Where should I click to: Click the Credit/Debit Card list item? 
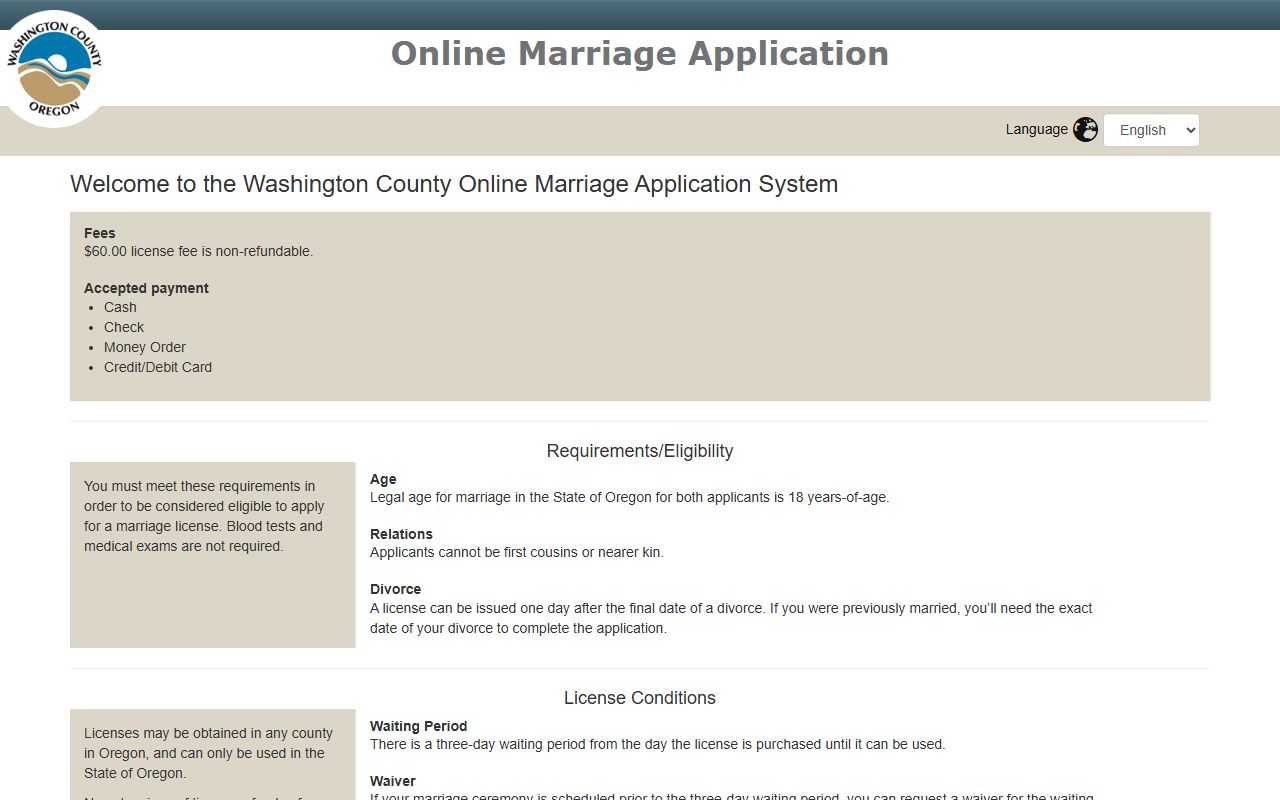(x=158, y=367)
